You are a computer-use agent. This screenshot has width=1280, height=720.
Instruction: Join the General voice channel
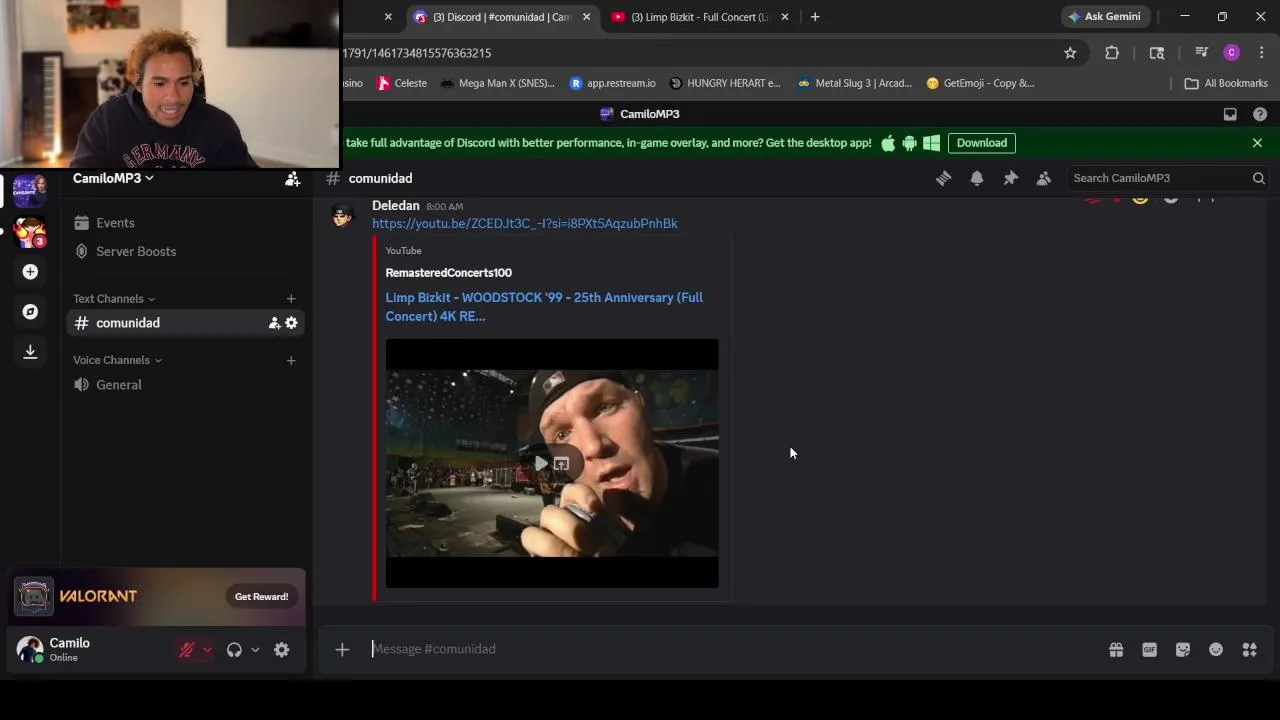click(x=185, y=385)
